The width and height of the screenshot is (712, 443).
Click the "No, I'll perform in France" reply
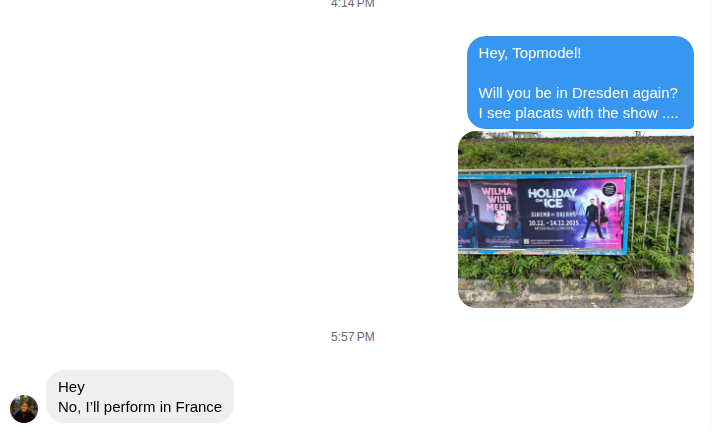[140, 407]
